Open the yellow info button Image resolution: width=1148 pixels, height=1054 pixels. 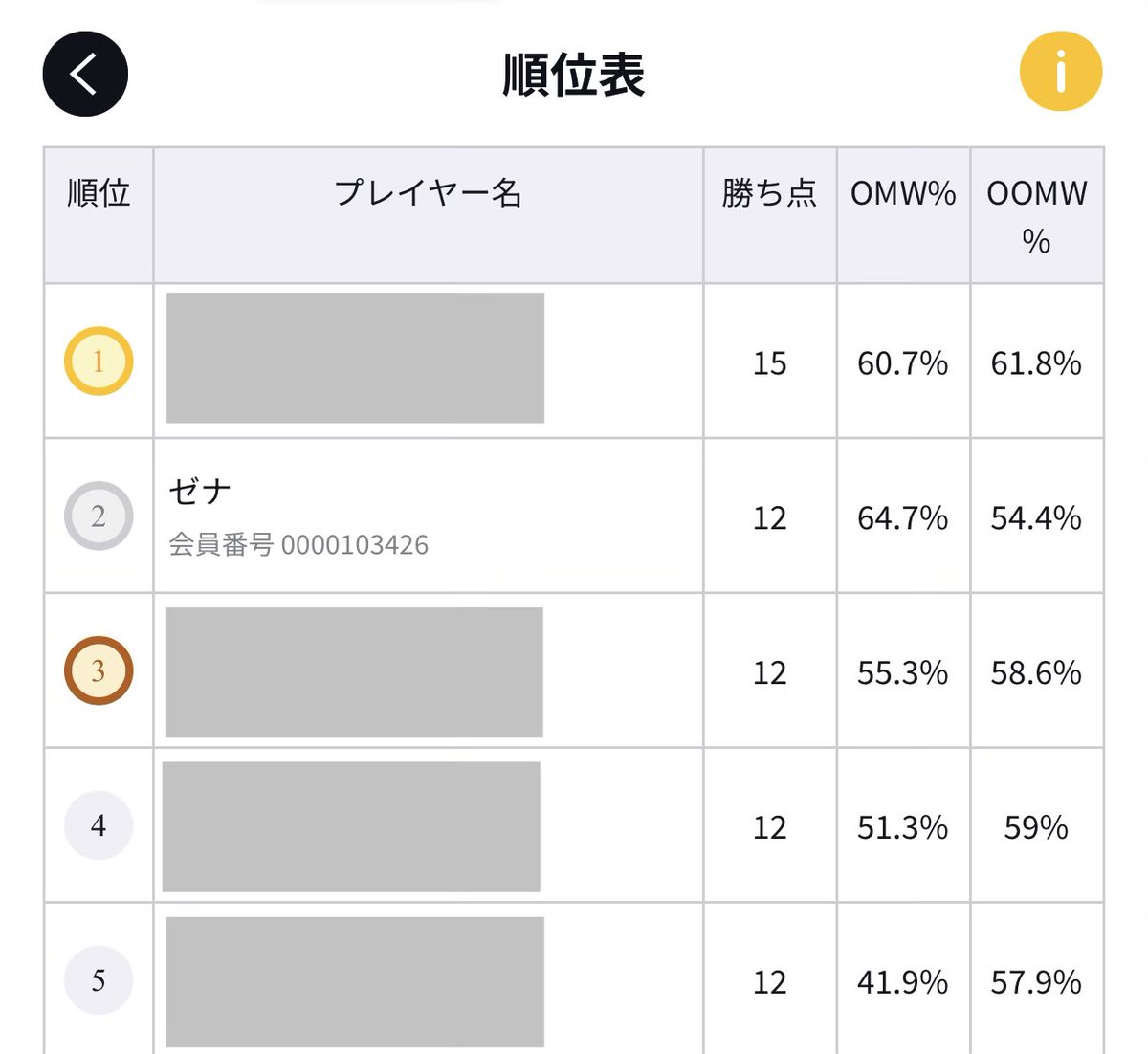1061,72
